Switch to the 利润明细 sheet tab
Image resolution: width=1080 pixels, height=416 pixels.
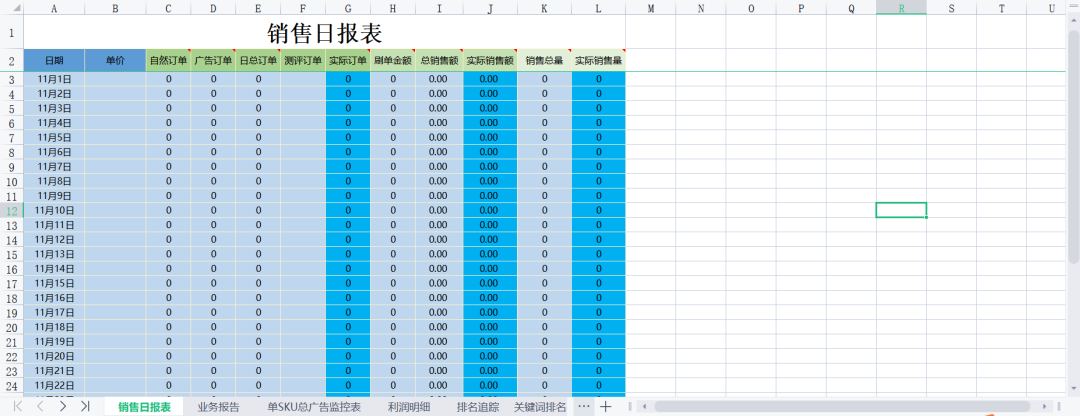409,407
